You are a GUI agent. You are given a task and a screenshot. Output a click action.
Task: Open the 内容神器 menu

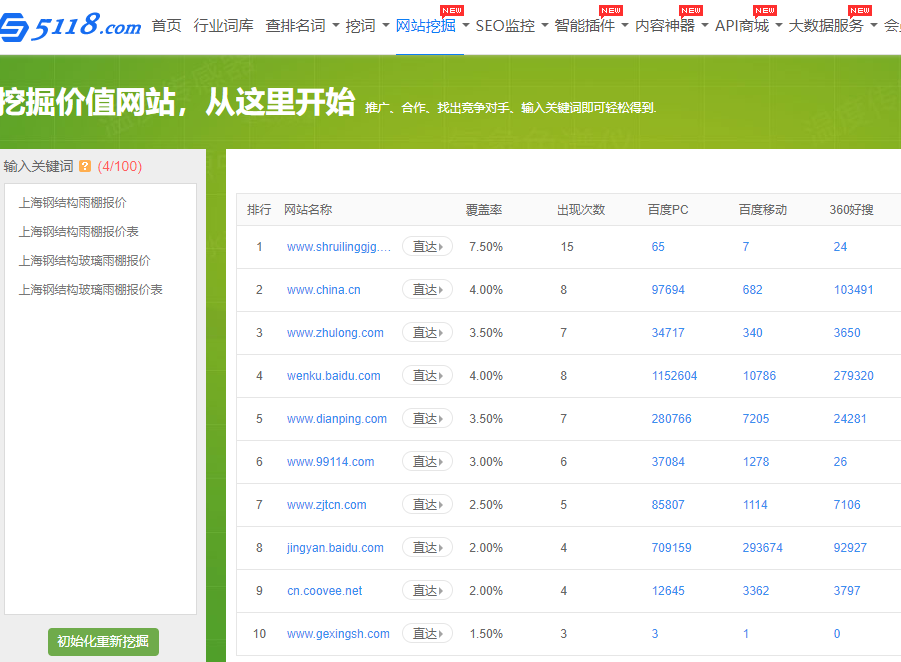point(665,26)
